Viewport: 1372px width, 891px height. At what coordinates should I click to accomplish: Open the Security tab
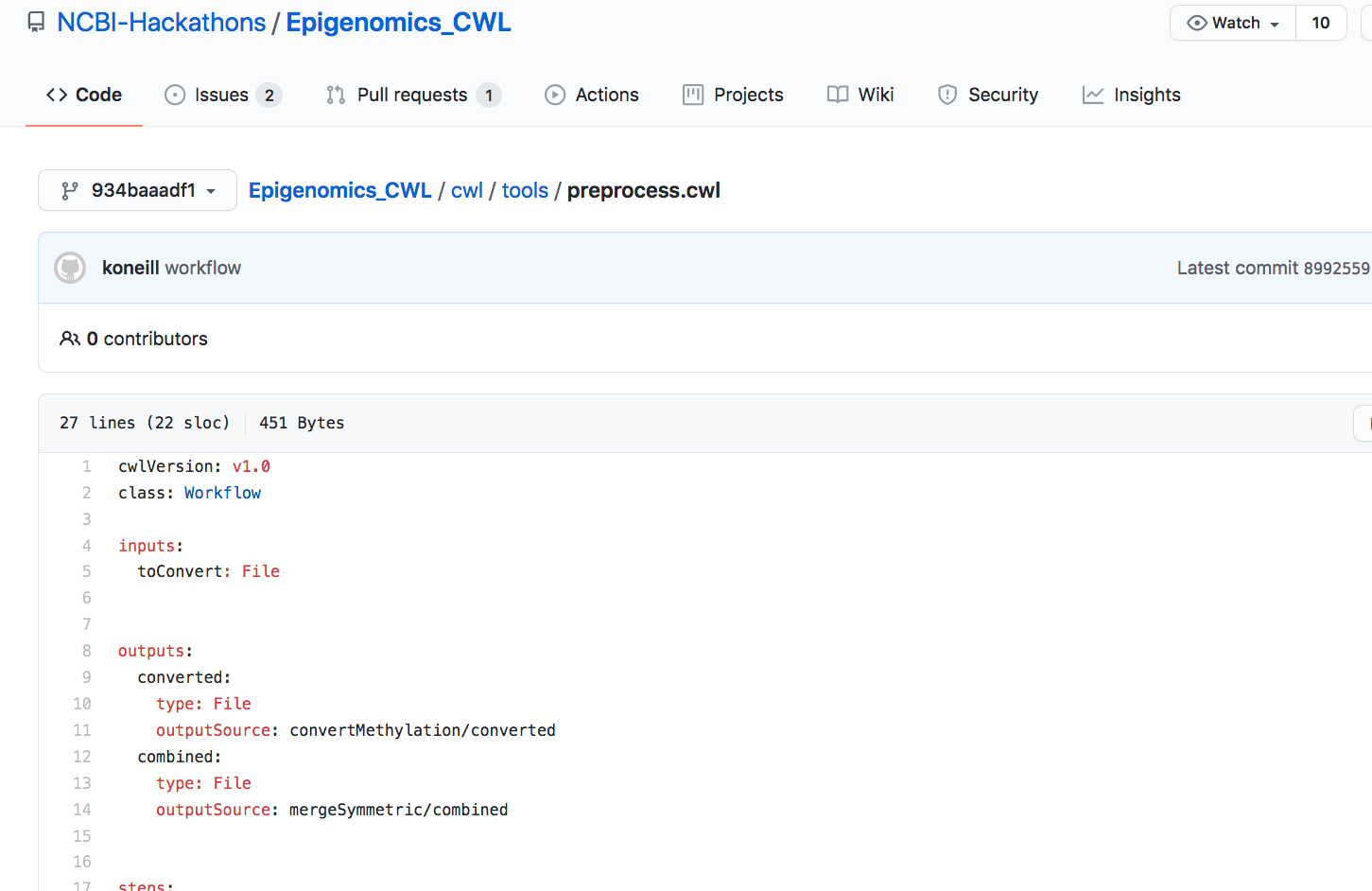tap(988, 95)
